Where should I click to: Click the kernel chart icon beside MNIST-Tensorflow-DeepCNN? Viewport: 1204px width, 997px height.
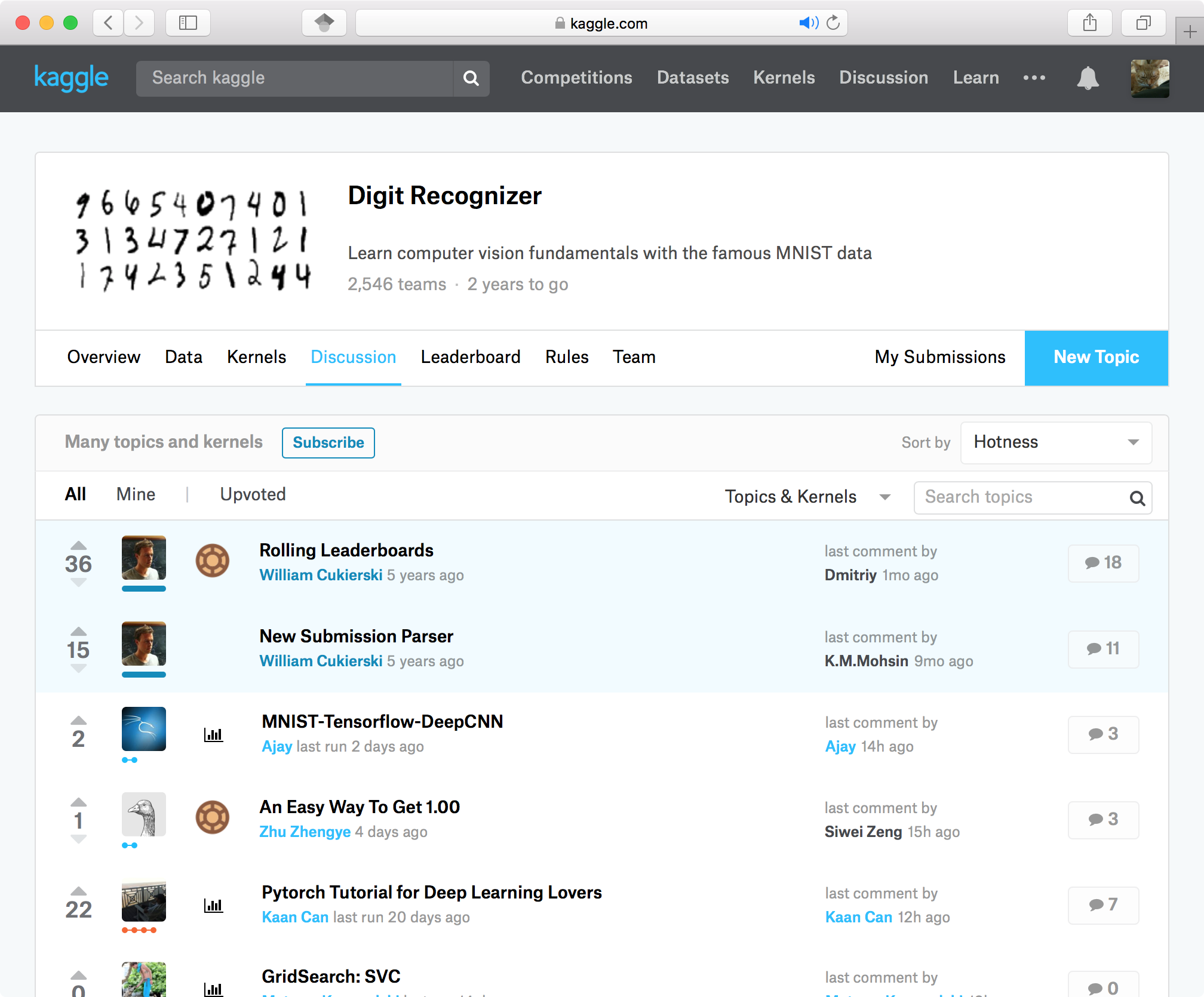tap(213, 734)
